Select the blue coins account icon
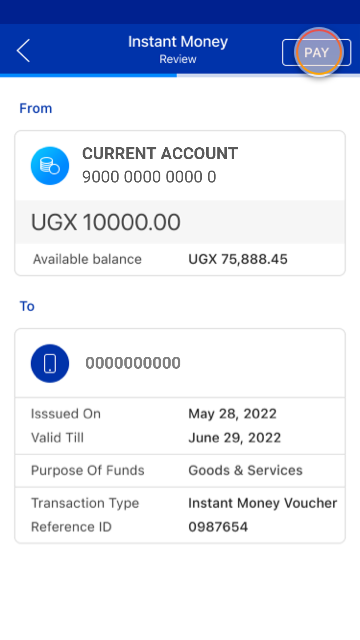Image resolution: width=360 pixels, height=640 pixels. pyautogui.click(x=50, y=166)
